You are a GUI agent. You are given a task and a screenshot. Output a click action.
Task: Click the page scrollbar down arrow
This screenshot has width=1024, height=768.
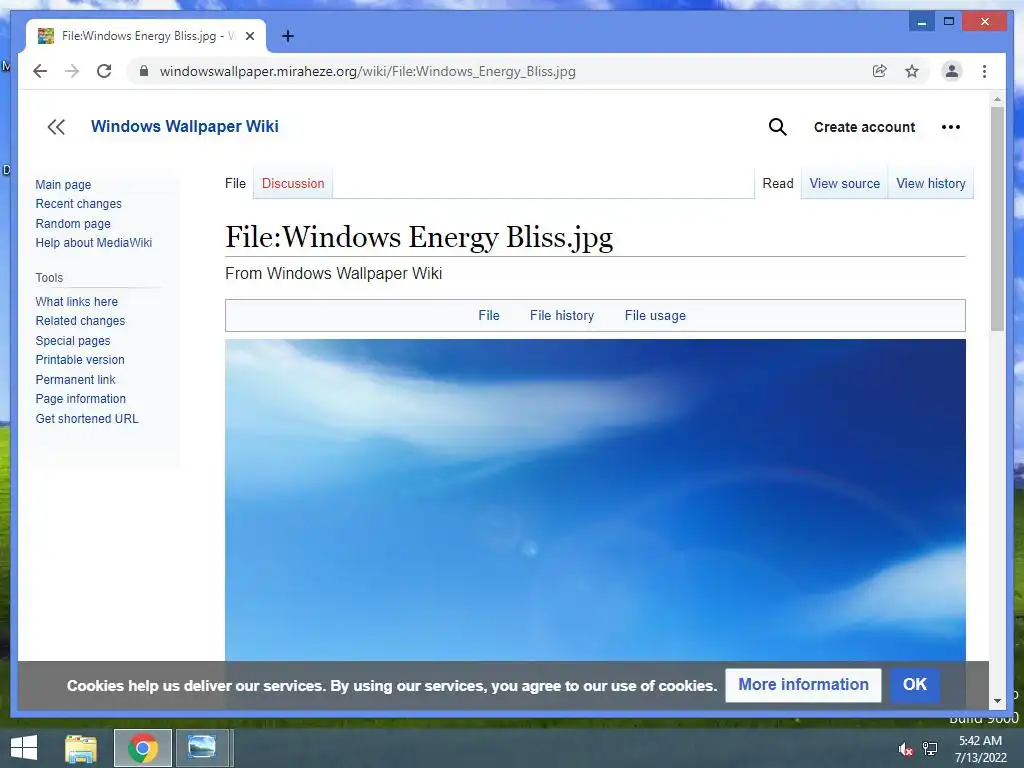coord(997,701)
